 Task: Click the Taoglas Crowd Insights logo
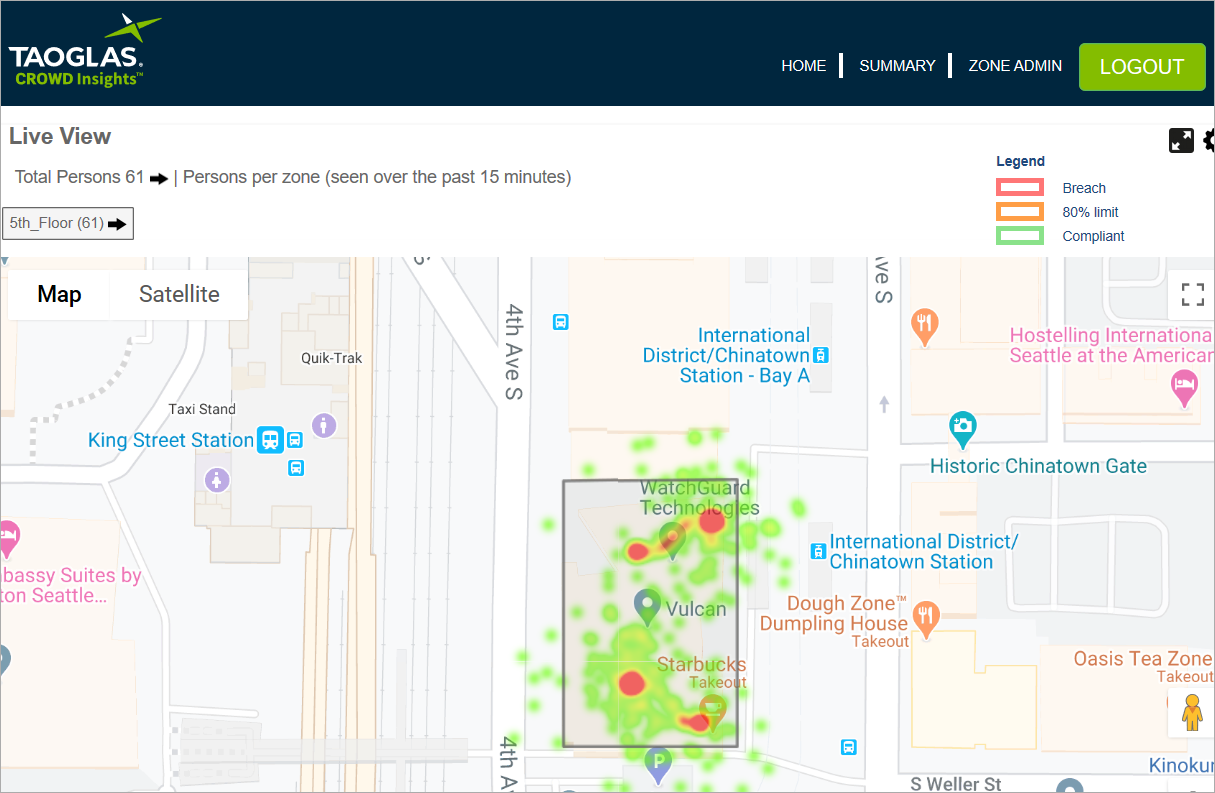click(x=85, y=50)
